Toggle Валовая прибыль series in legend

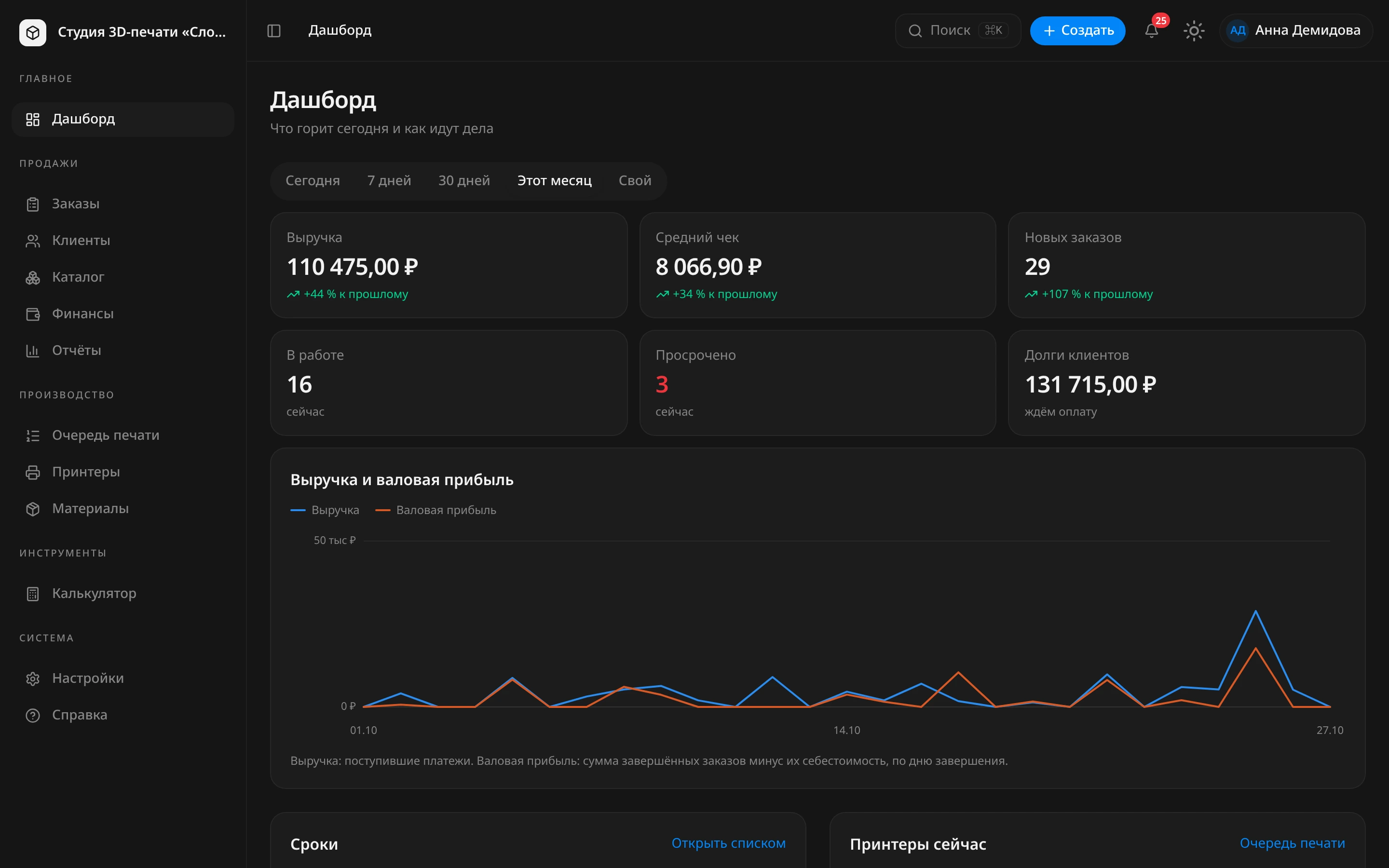[x=436, y=510]
